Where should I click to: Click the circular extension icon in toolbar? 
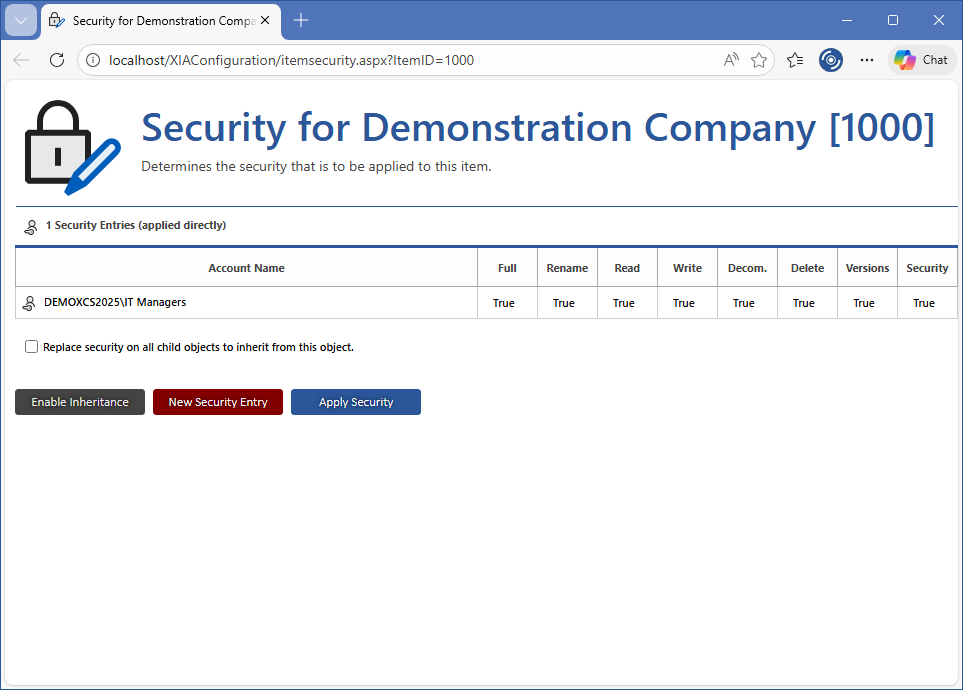830,60
